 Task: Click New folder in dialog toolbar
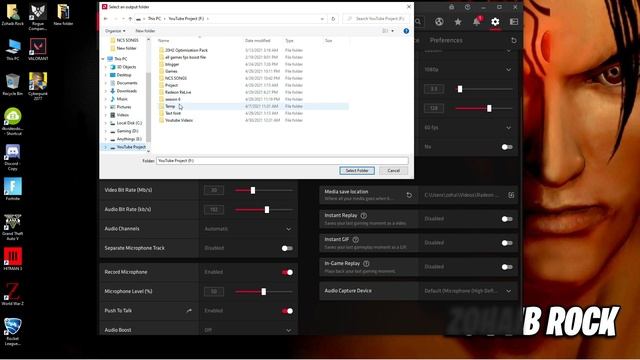point(145,31)
